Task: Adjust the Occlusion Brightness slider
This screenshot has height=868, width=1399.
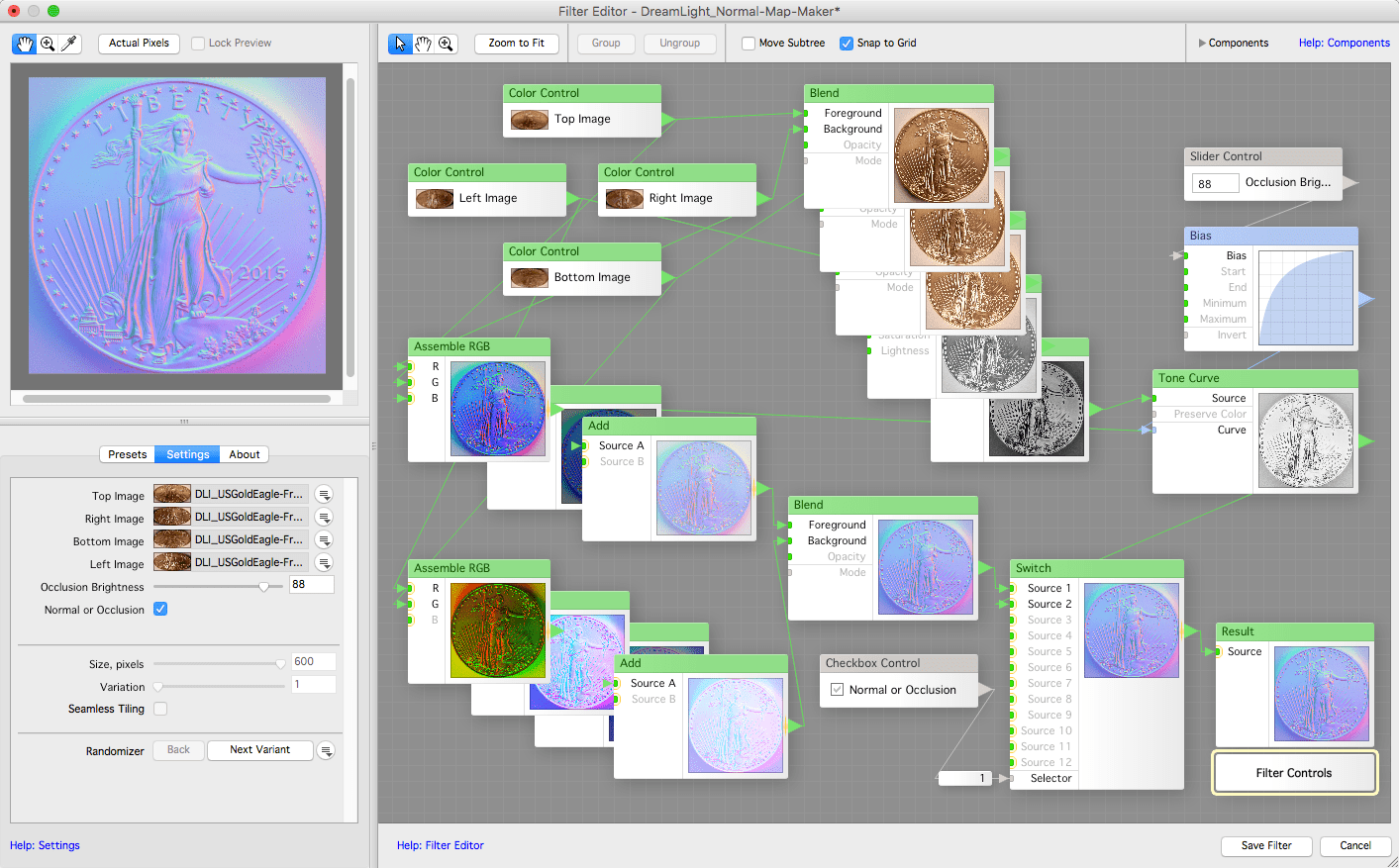Action: click(x=264, y=585)
